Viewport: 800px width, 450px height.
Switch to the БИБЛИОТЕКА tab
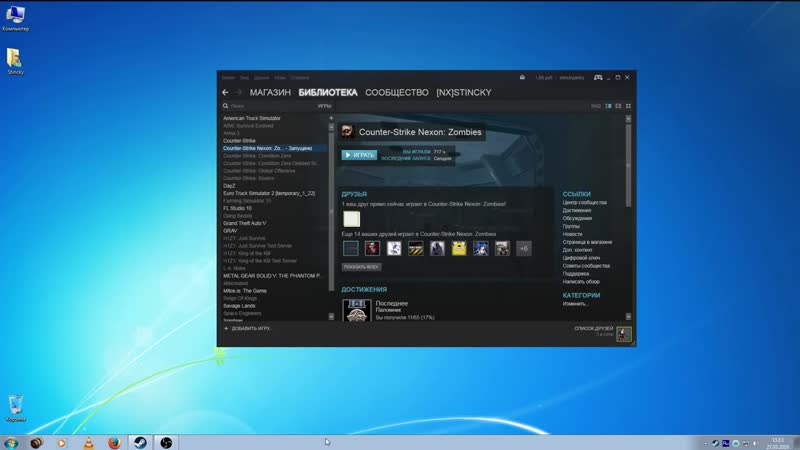[328, 92]
